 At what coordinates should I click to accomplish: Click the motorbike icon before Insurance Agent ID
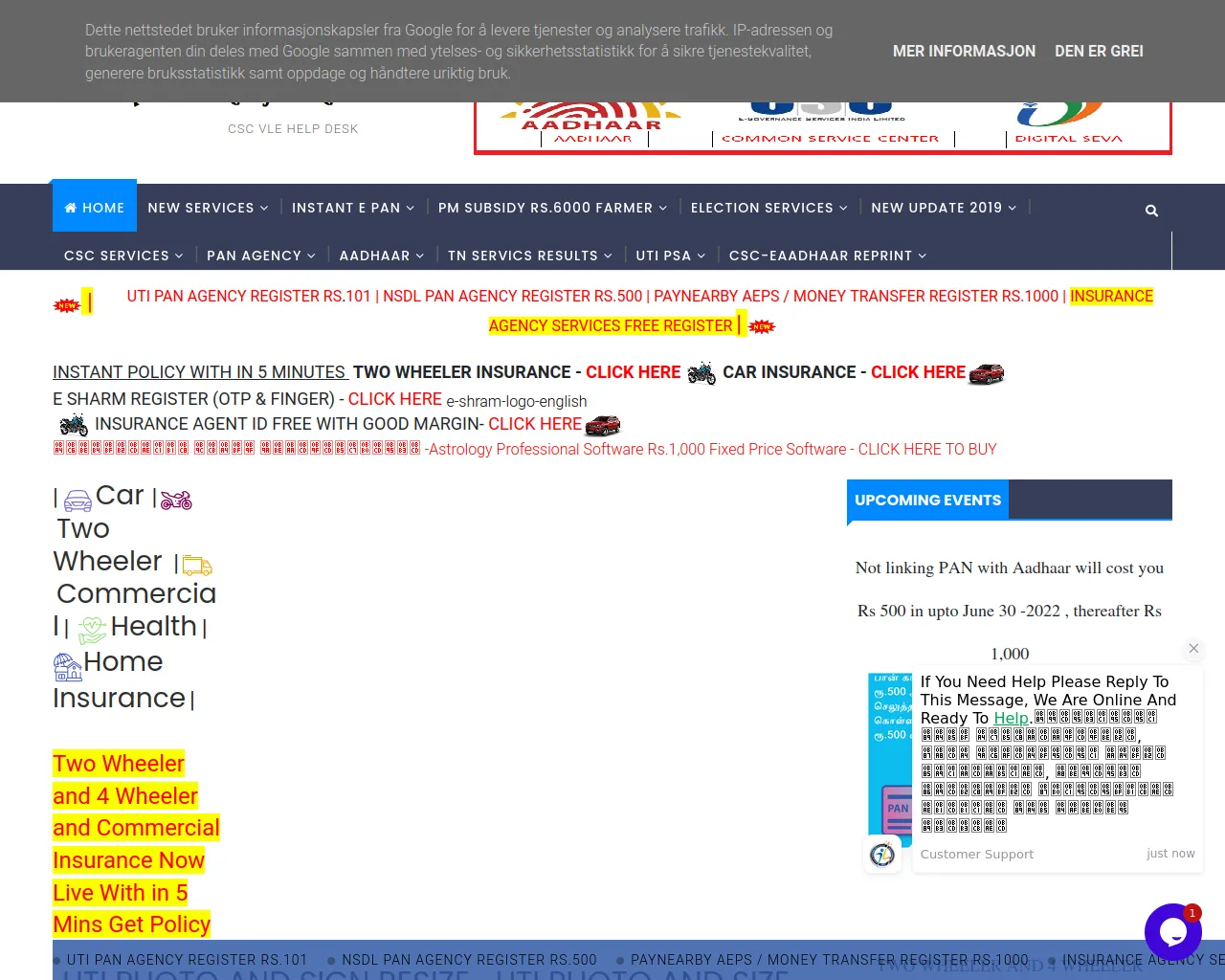[x=74, y=424]
